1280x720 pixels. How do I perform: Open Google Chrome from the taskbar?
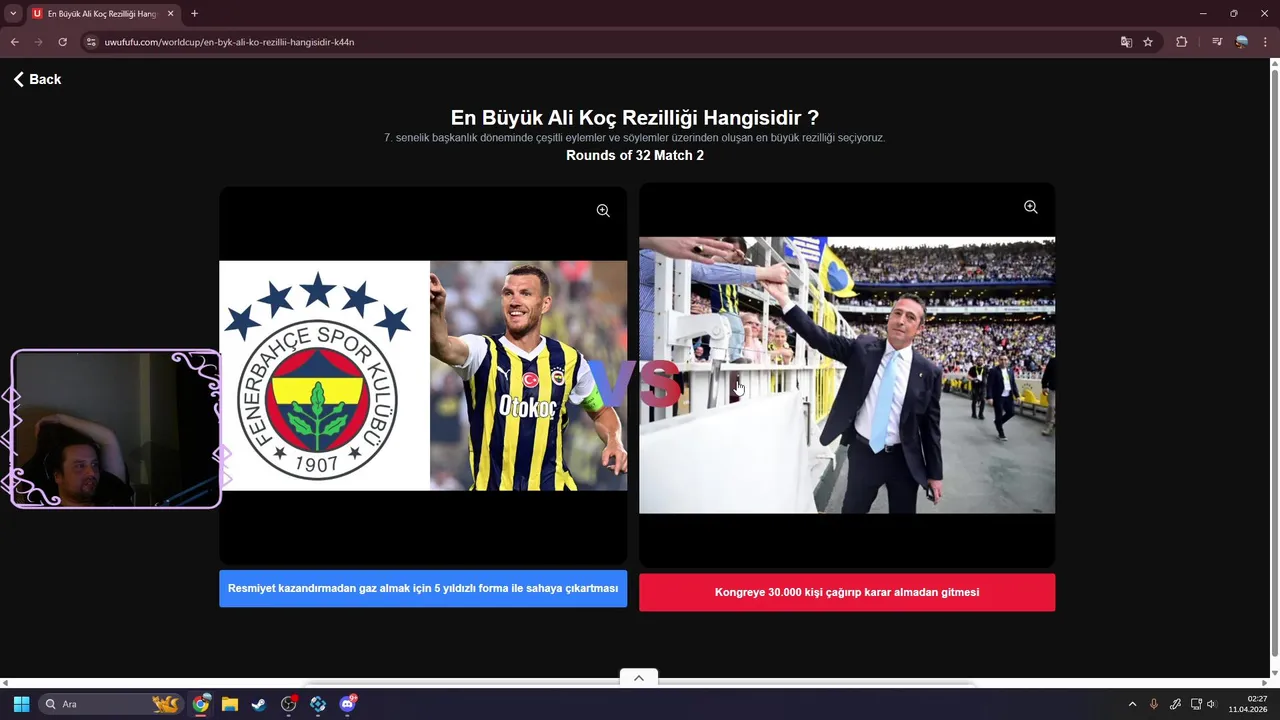[x=201, y=704]
